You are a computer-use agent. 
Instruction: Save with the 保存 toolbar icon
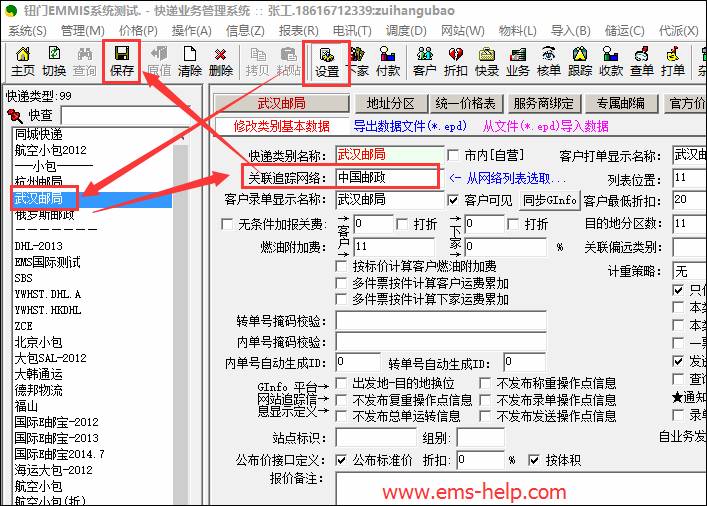[x=122, y=62]
